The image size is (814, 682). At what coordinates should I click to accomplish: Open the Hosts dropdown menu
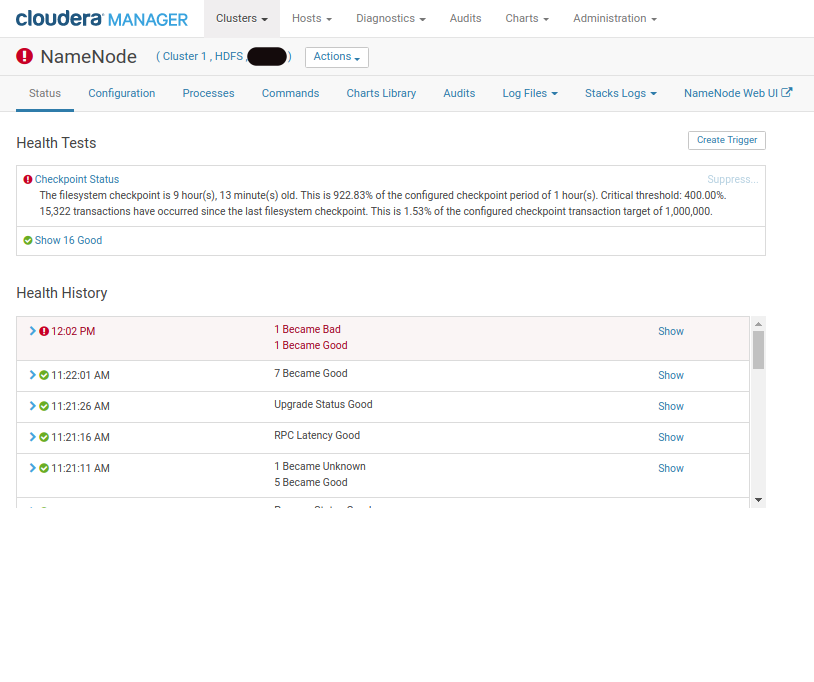(311, 19)
